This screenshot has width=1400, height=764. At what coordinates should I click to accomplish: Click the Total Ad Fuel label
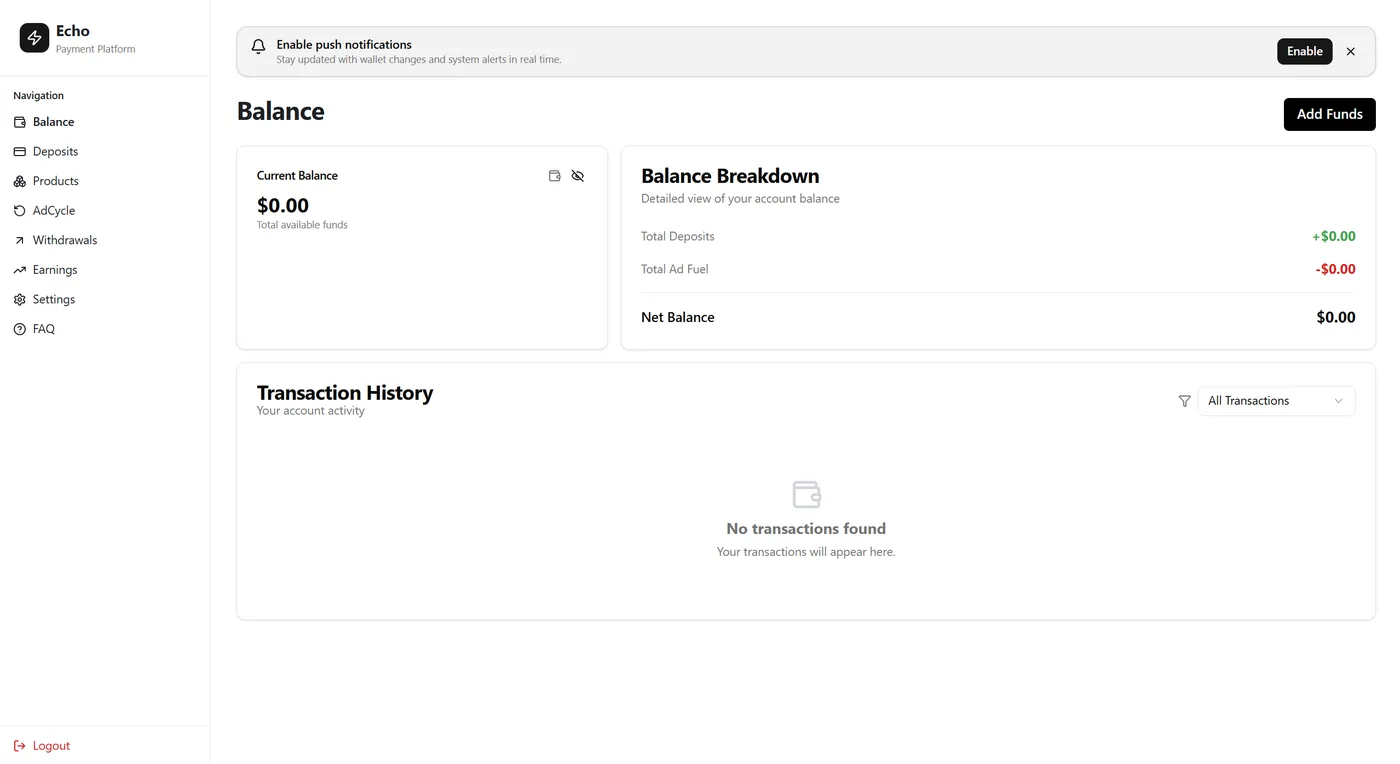[675, 269]
